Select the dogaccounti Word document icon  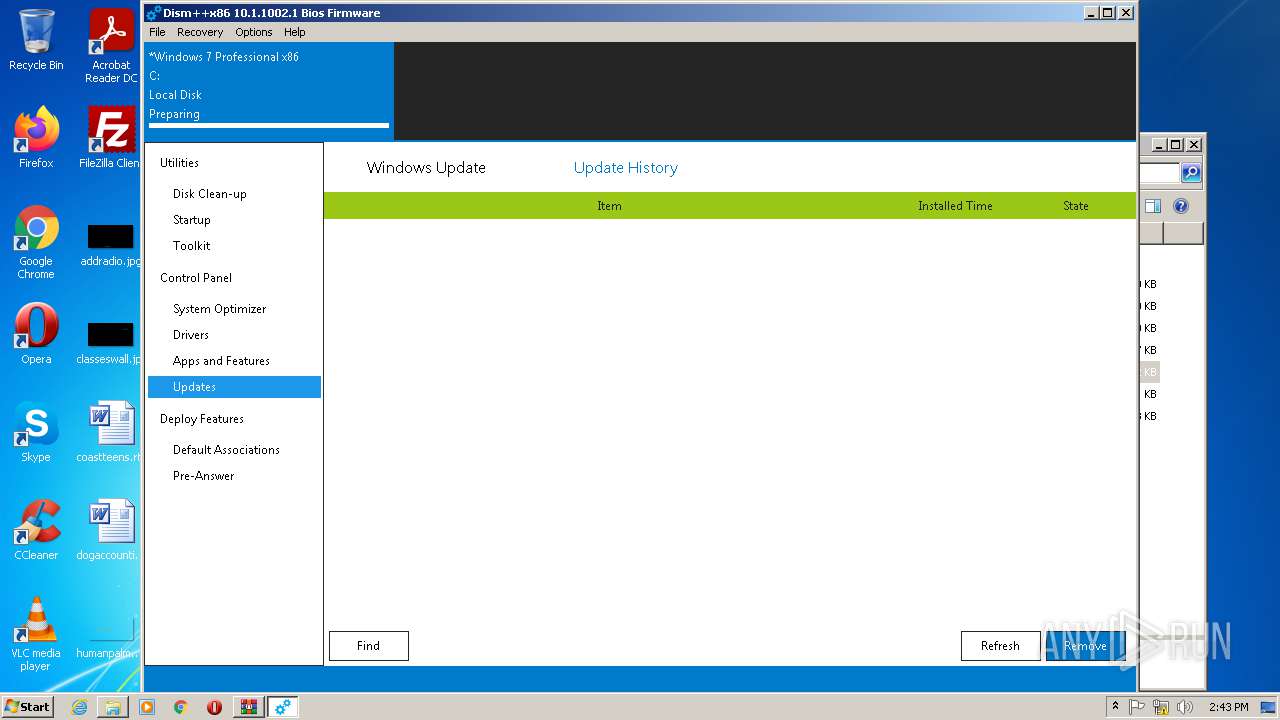111,530
